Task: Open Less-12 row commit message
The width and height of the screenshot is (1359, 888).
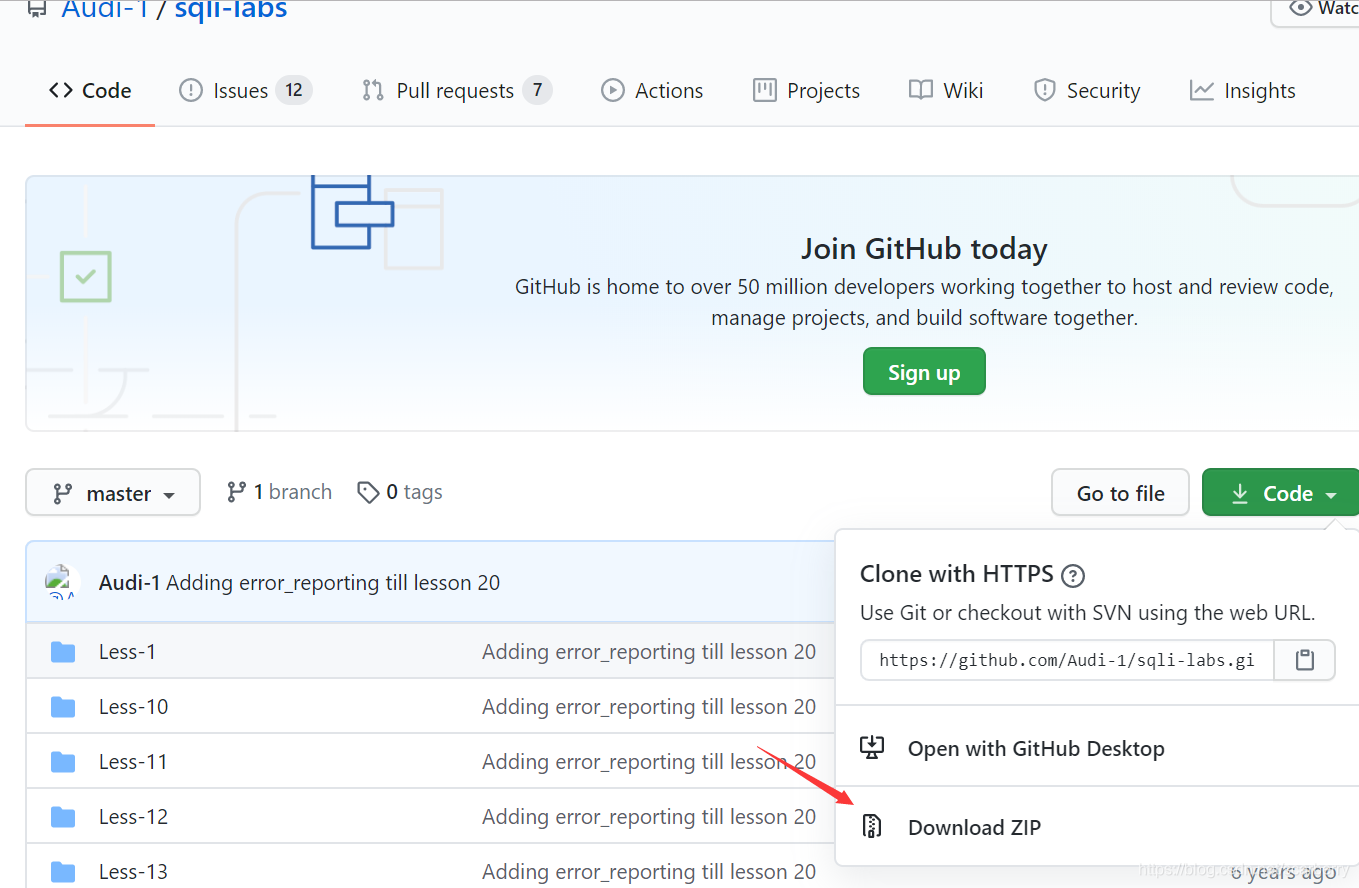Action: 649,817
